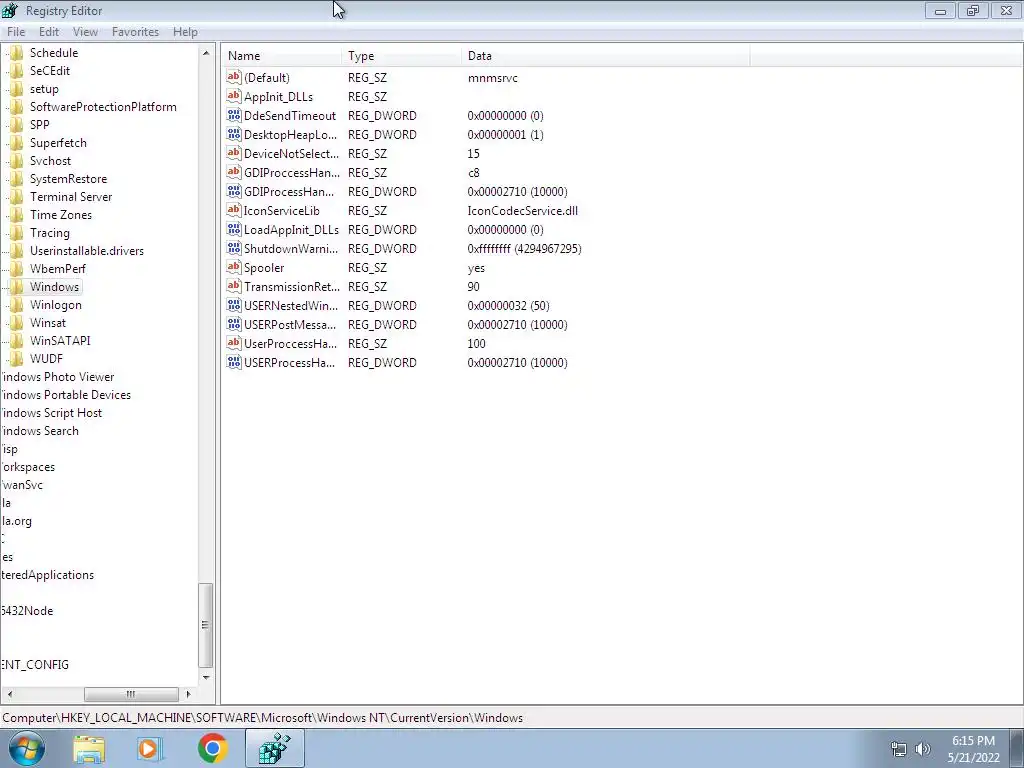Click the GDIProcessHan... REG_DWORD icon
The width and height of the screenshot is (1024, 768).
point(234,191)
